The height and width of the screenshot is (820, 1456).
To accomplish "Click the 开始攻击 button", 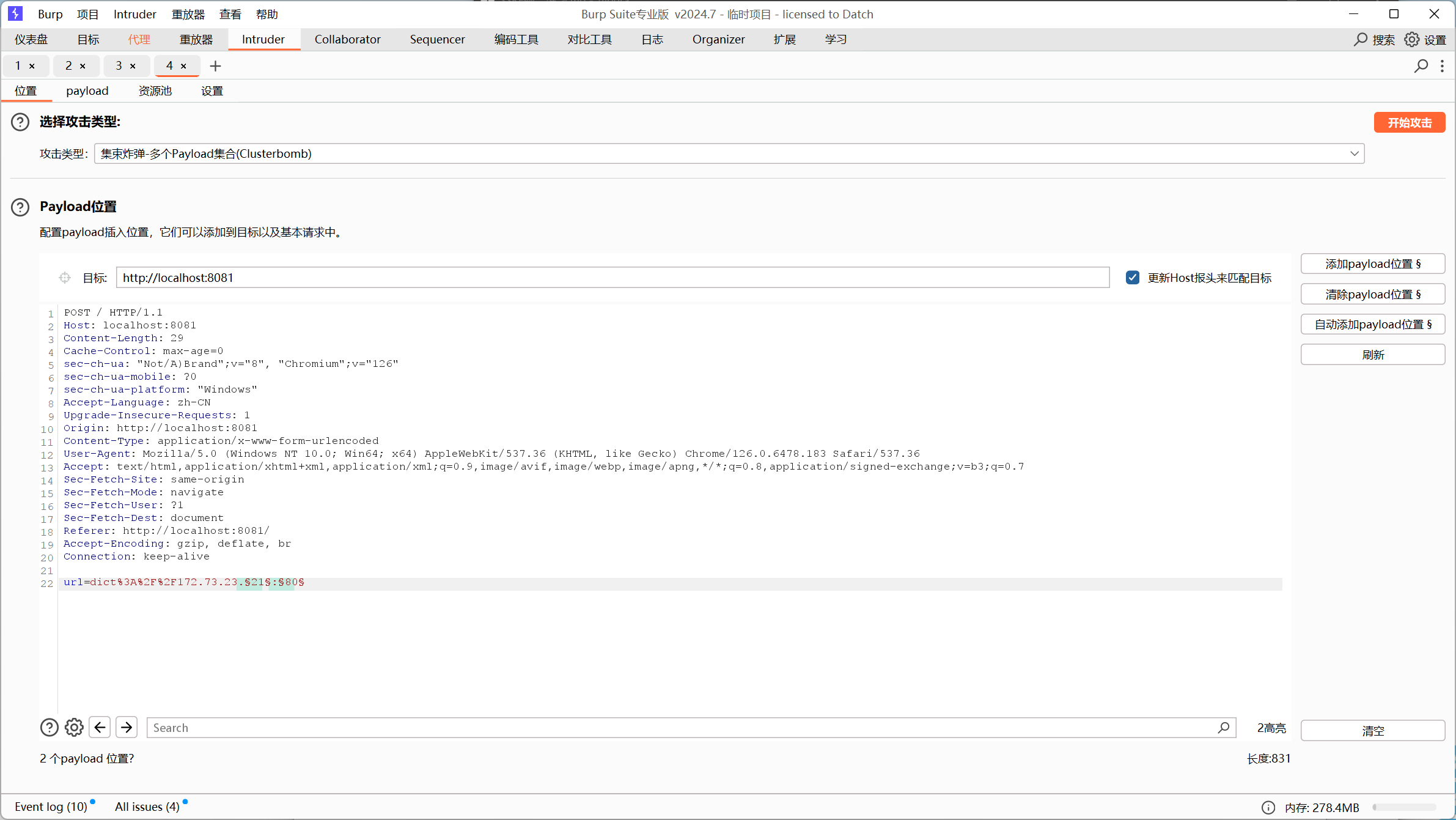I will click(x=1409, y=122).
